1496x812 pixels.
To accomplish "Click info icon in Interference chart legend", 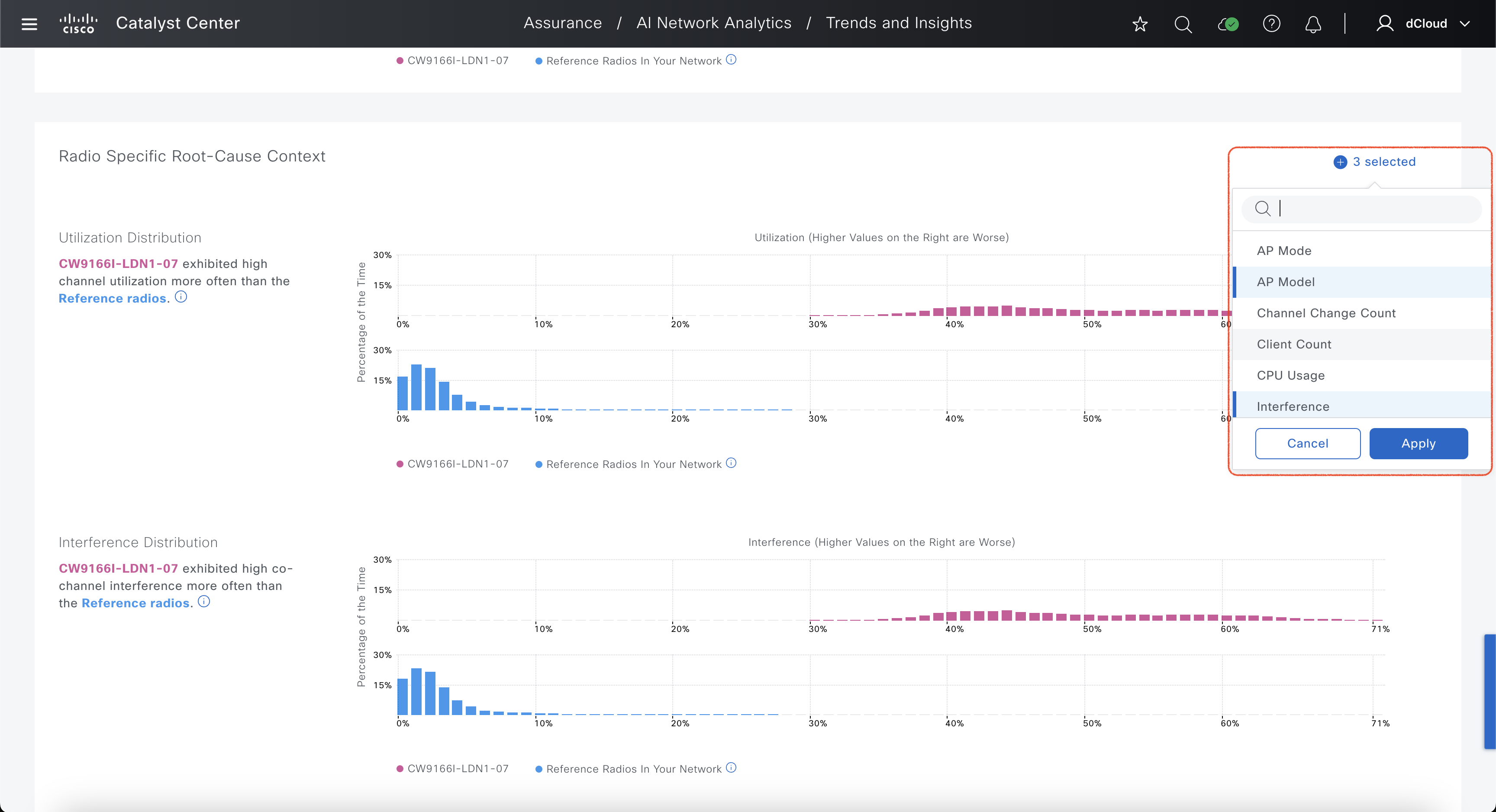I will coord(731,767).
